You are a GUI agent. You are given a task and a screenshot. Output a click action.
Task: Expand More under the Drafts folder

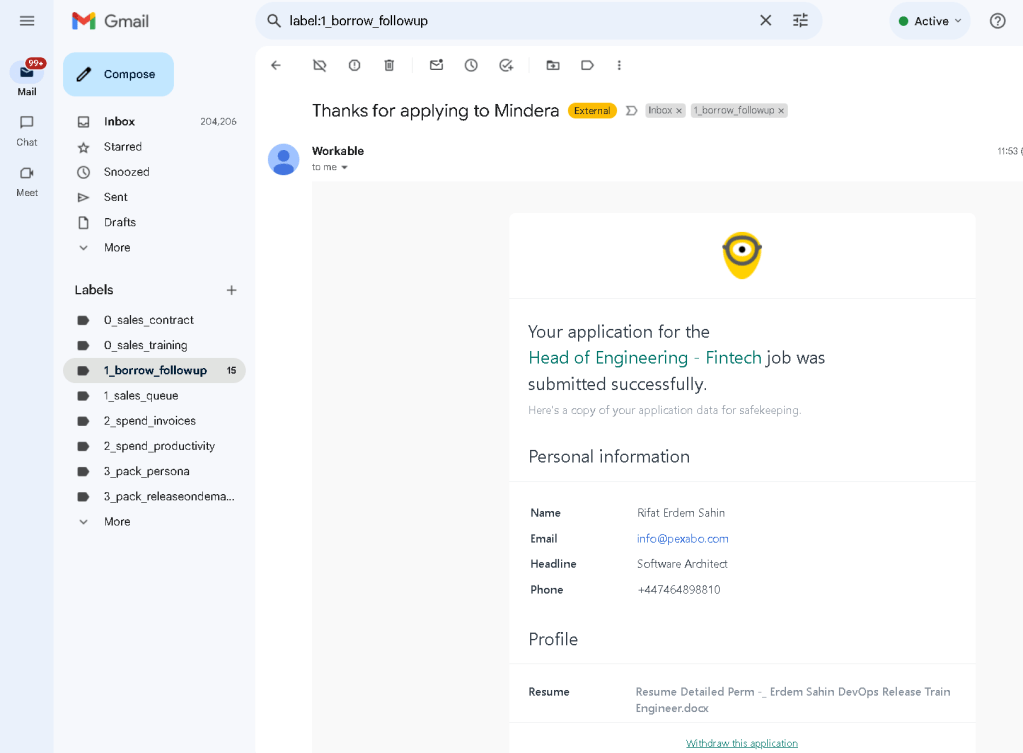click(x=154, y=247)
